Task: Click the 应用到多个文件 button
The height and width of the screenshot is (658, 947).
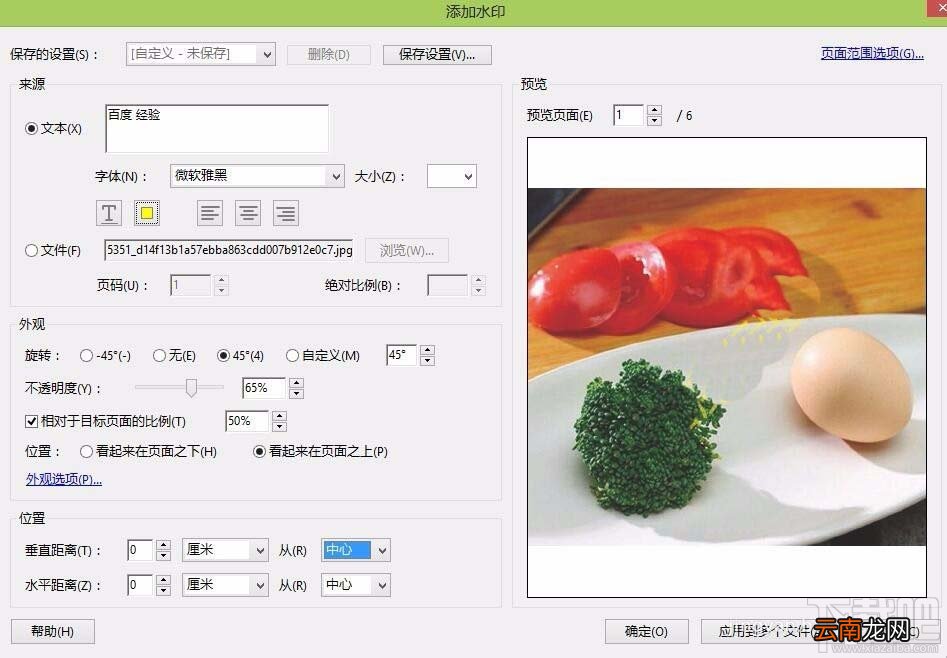Action: click(763, 631)
